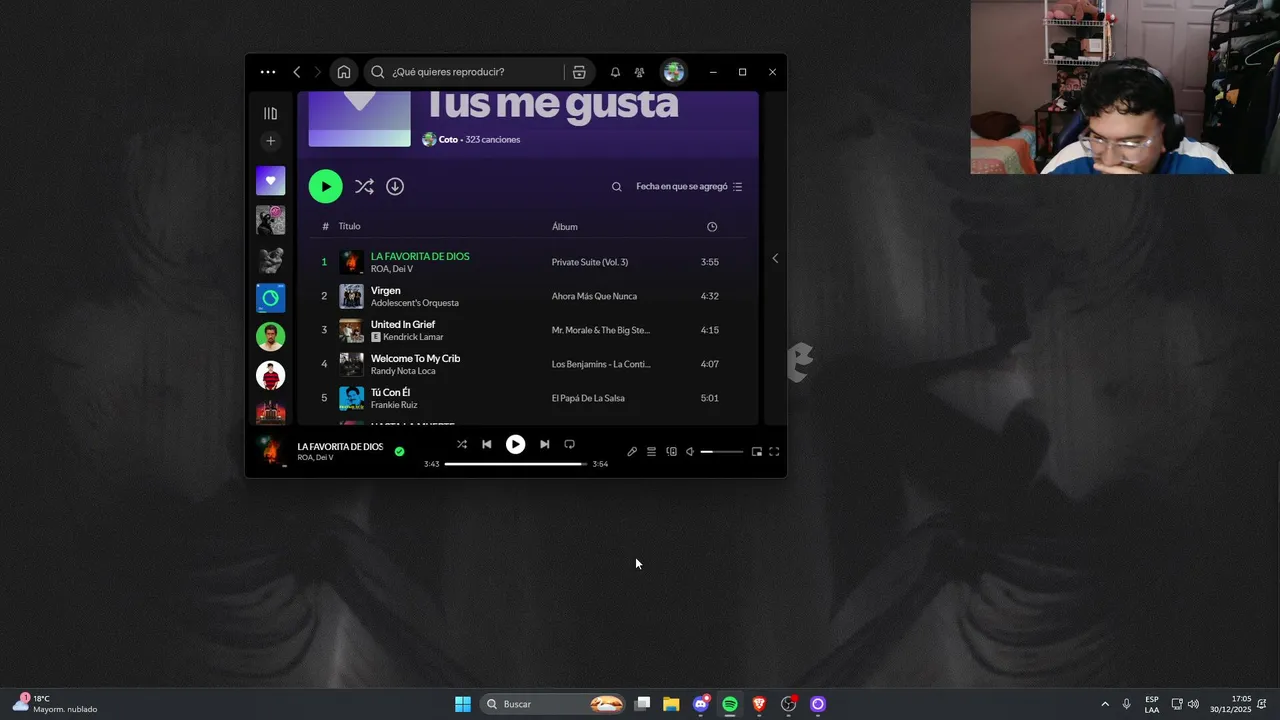This screenshot has width=1280, height=720.
Task: Open the Coto profile link
Action: pyautogui.click(x=448, y=140)
